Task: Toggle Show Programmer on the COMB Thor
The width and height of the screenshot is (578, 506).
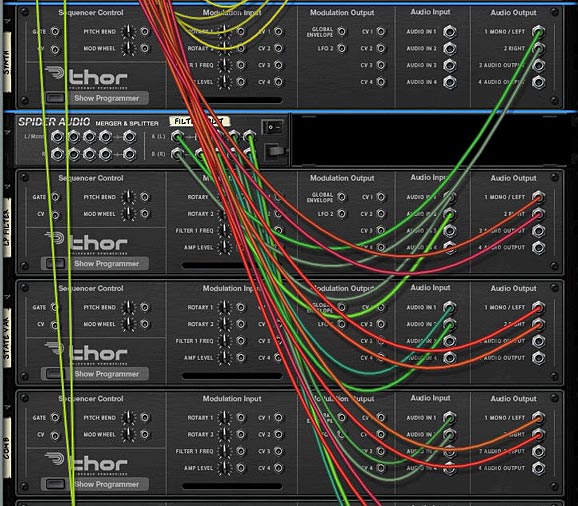Action: (55, 484)
